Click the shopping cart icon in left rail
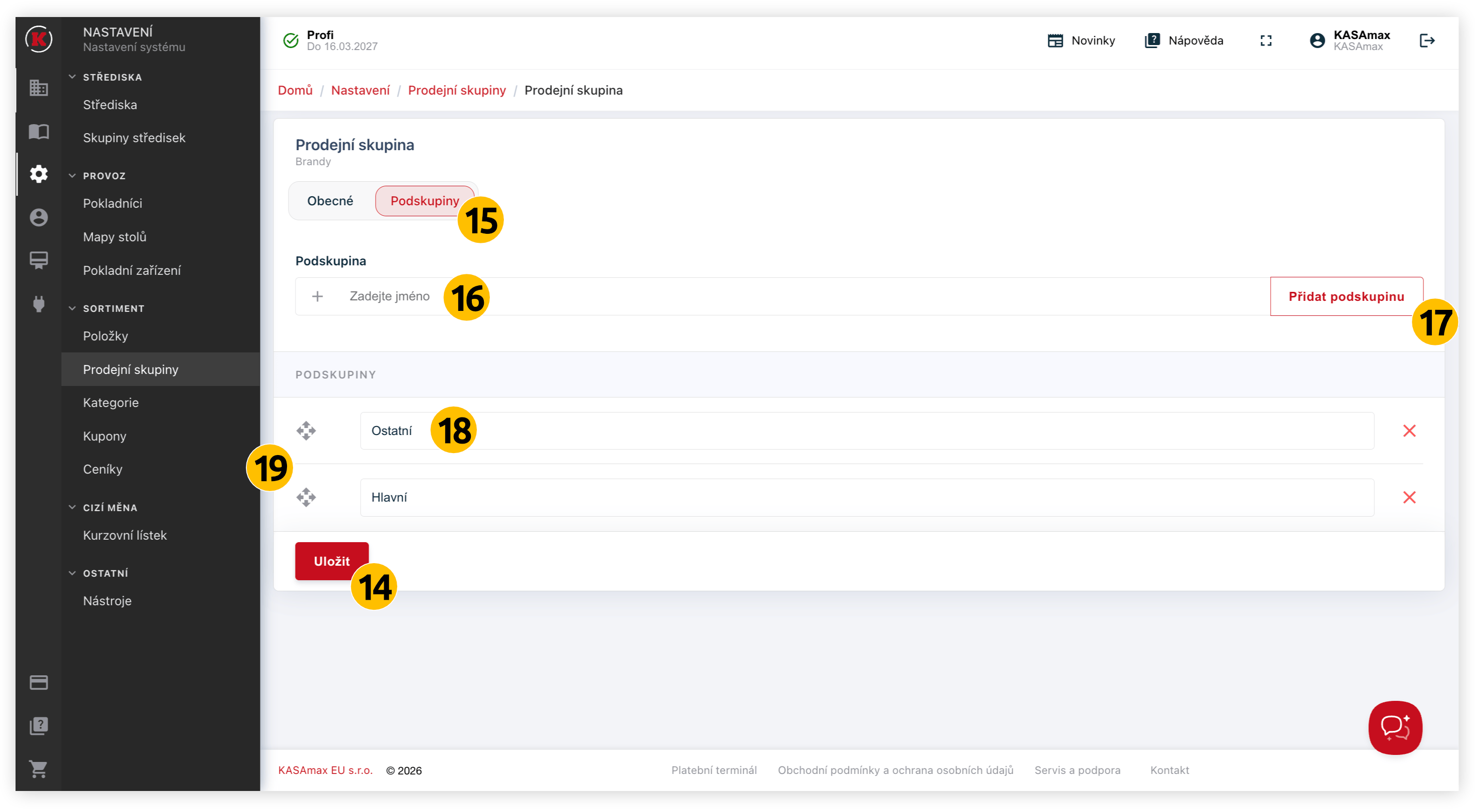 point(39,769)
